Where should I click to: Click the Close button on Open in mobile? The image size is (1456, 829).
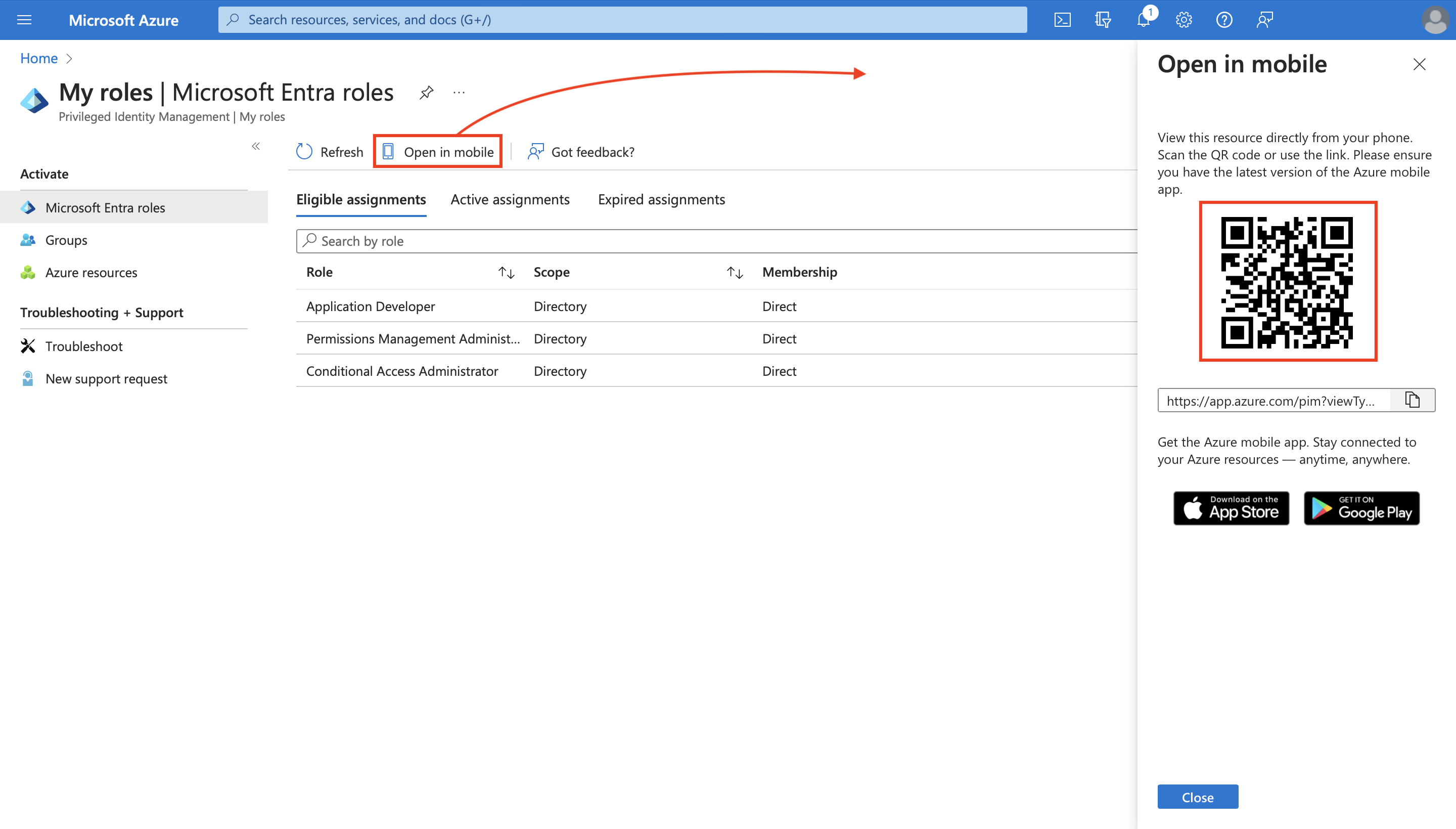[x=1198, y=797]
